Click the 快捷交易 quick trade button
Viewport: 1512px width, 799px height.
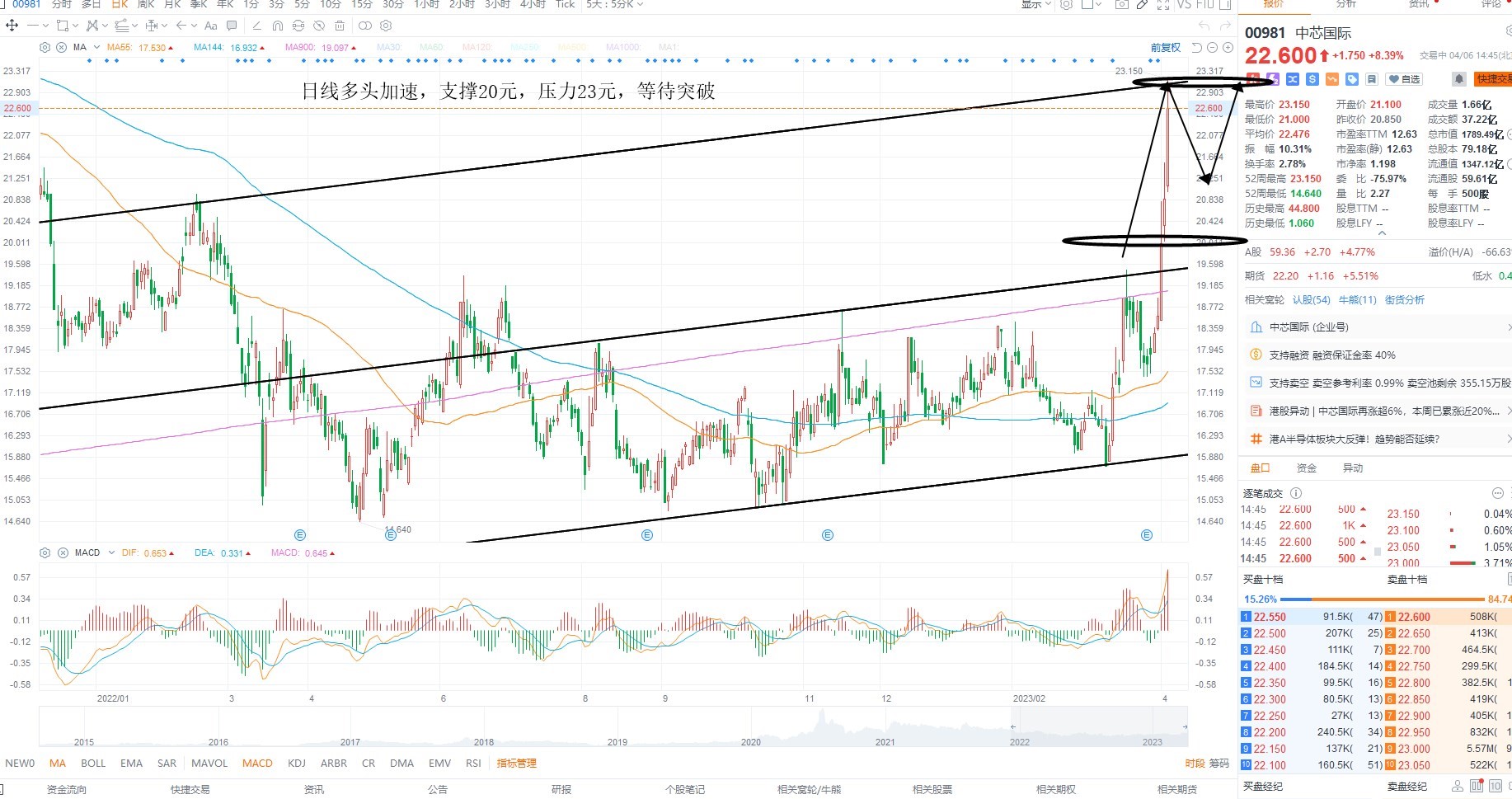click(1494, 79)
